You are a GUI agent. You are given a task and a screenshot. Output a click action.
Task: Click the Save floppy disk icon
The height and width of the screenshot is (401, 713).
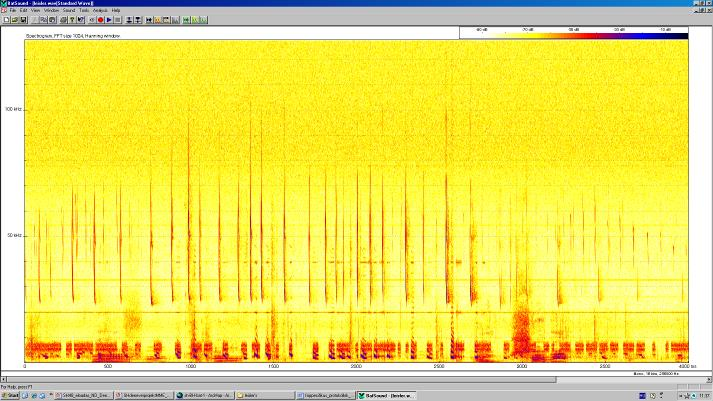coord(23,20)
